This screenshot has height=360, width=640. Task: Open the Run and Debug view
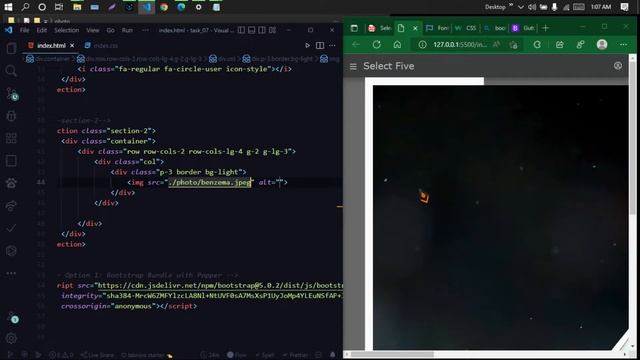coord(11,116)
